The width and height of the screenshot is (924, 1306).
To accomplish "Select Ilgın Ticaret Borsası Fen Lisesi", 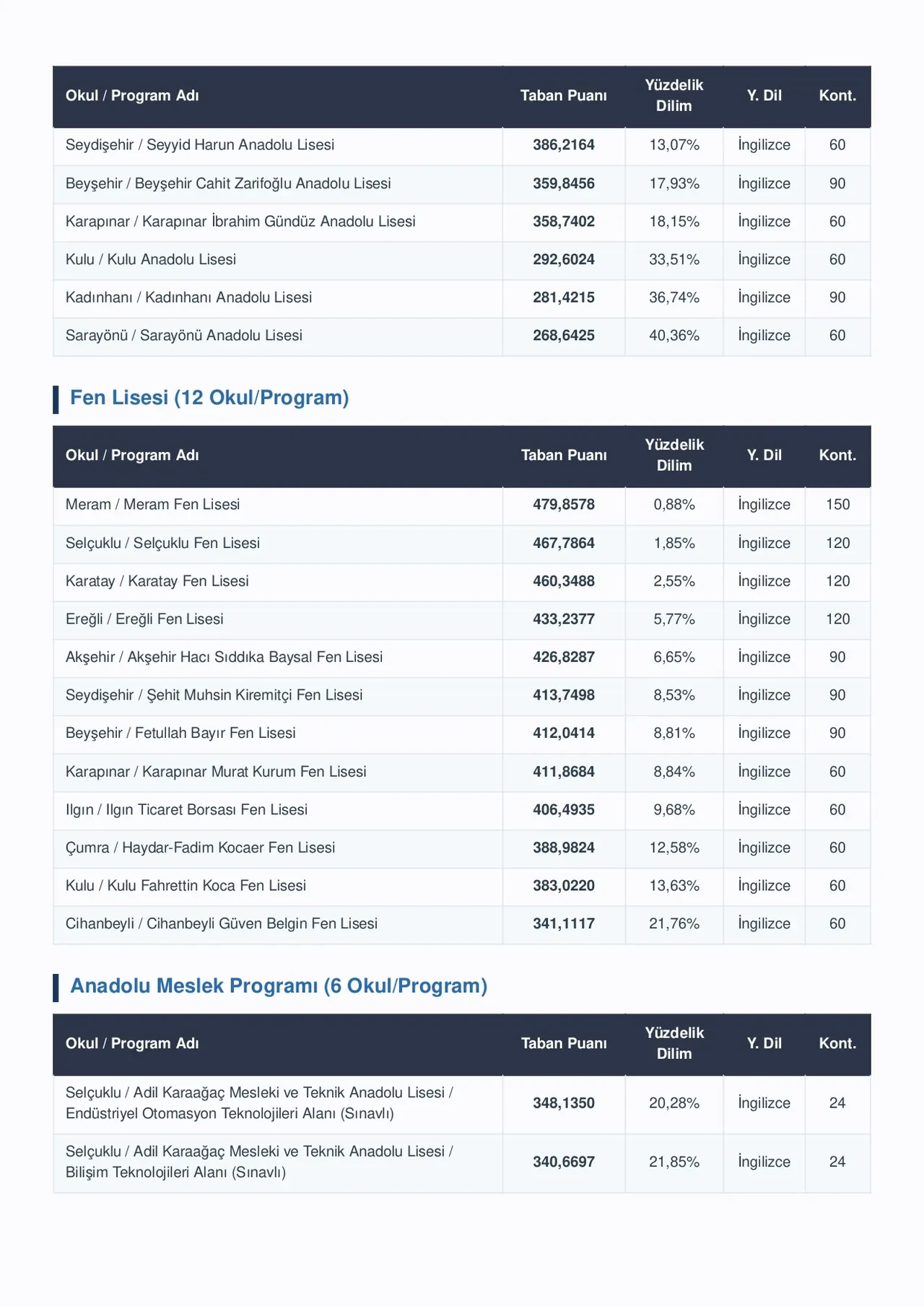I will point(186,810).
